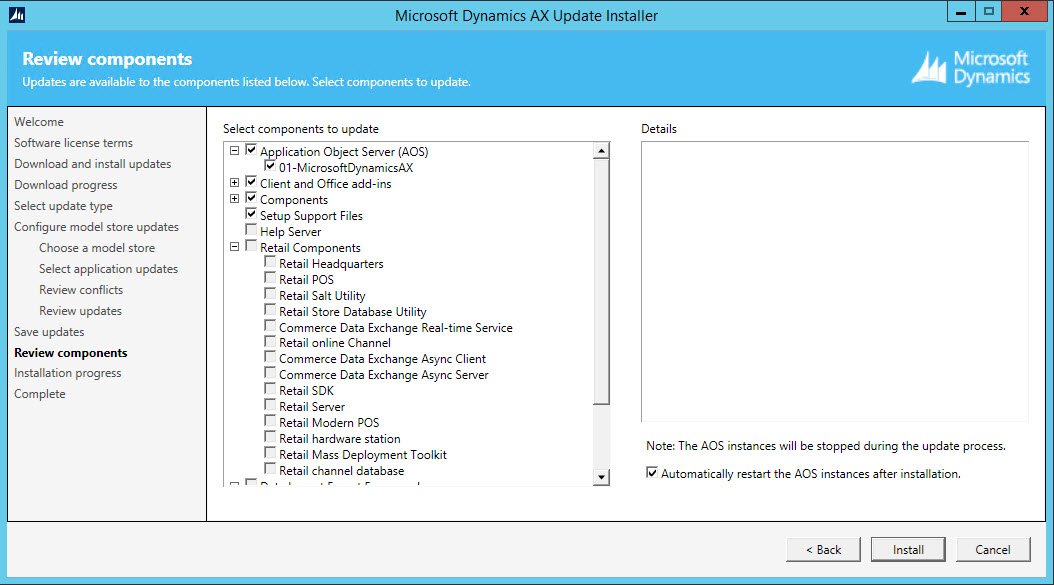Collapse the Application Object Server tree node
This screenshot has width=1054, height=585.
pyautogui.click(x=235, y=151)
